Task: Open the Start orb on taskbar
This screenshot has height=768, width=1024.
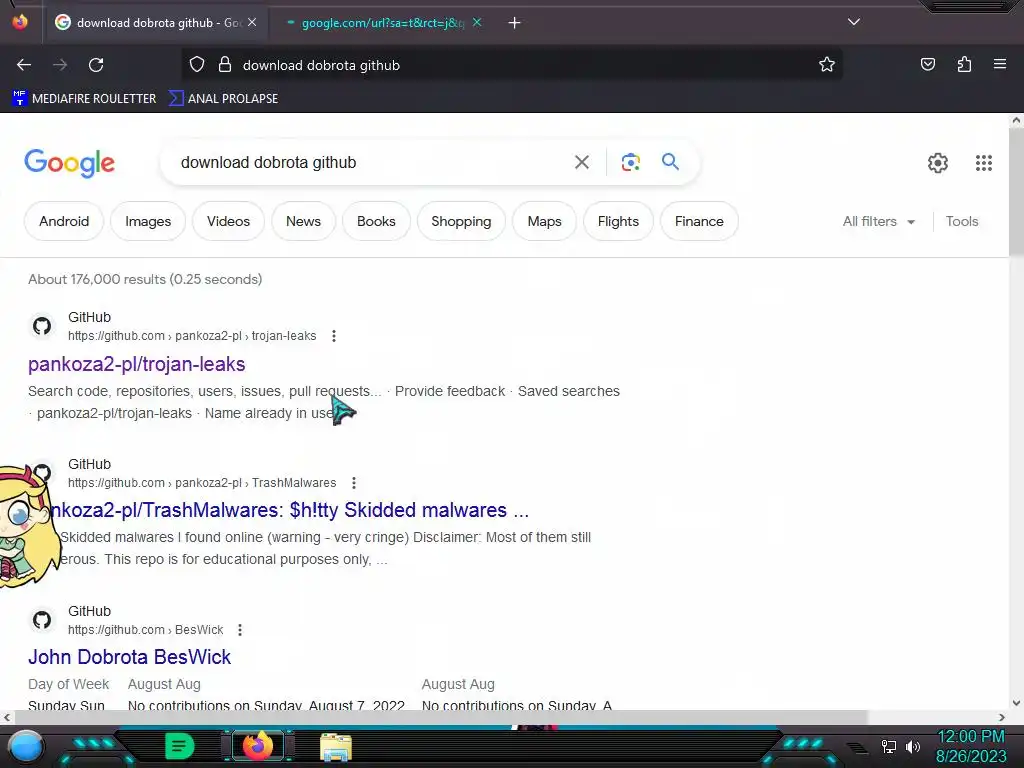Action: 26,746
